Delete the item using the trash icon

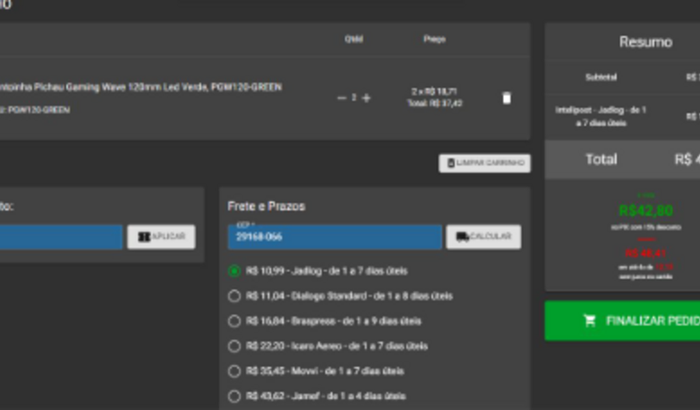(506, 98)
